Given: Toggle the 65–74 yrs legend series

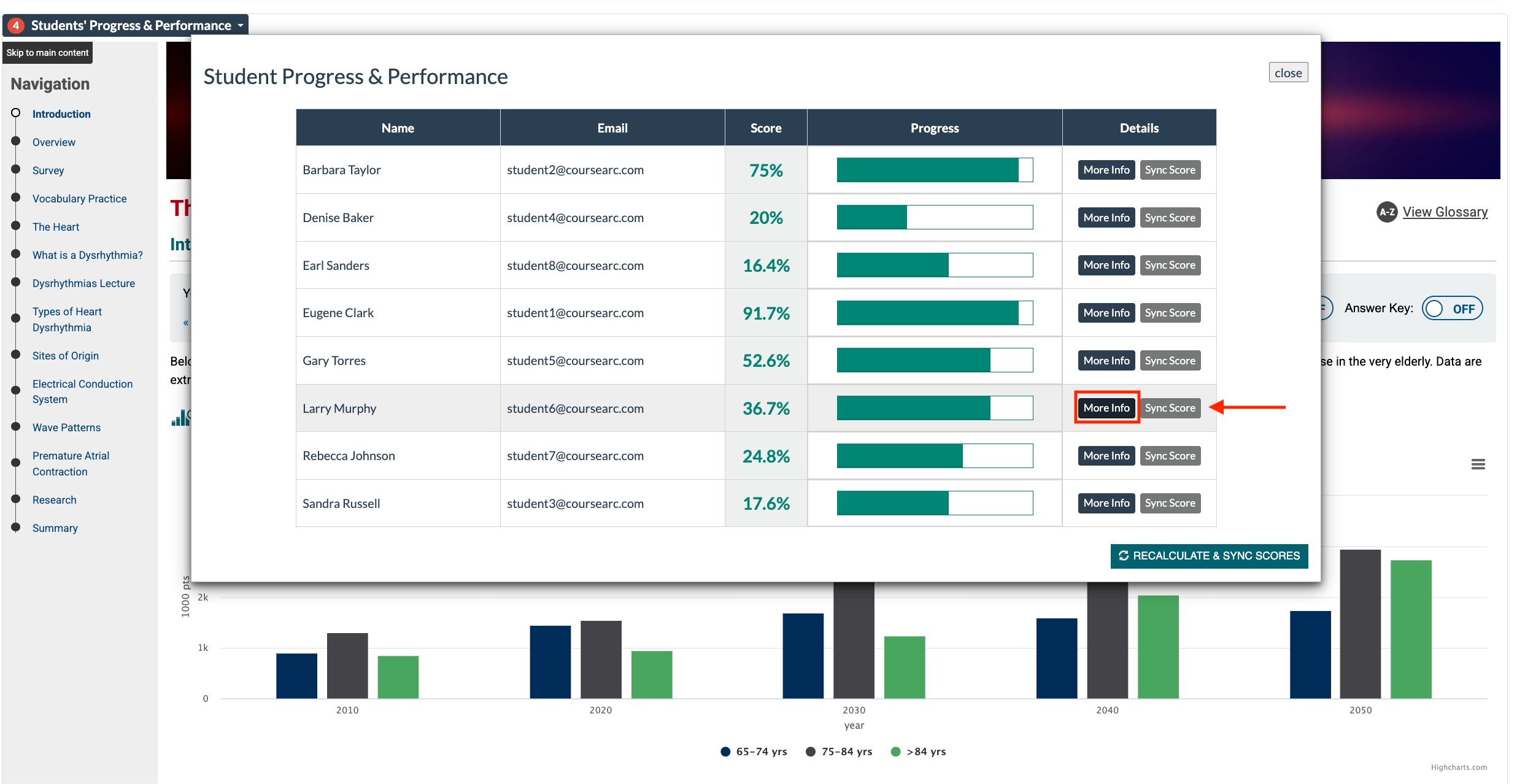Looking at the screenshot, I should click(x=754, y=751).
